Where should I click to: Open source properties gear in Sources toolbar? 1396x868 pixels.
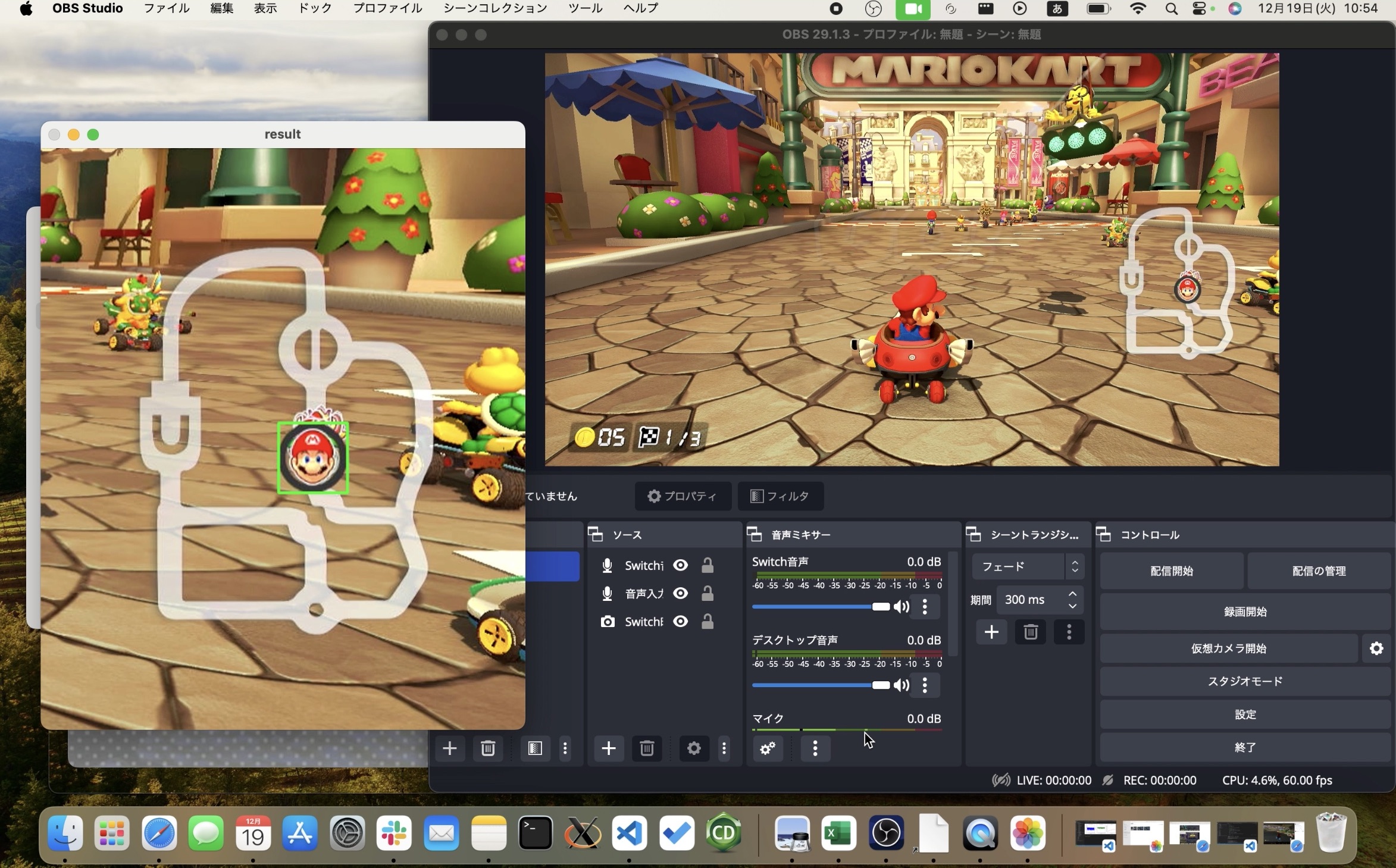pos(694,748)
